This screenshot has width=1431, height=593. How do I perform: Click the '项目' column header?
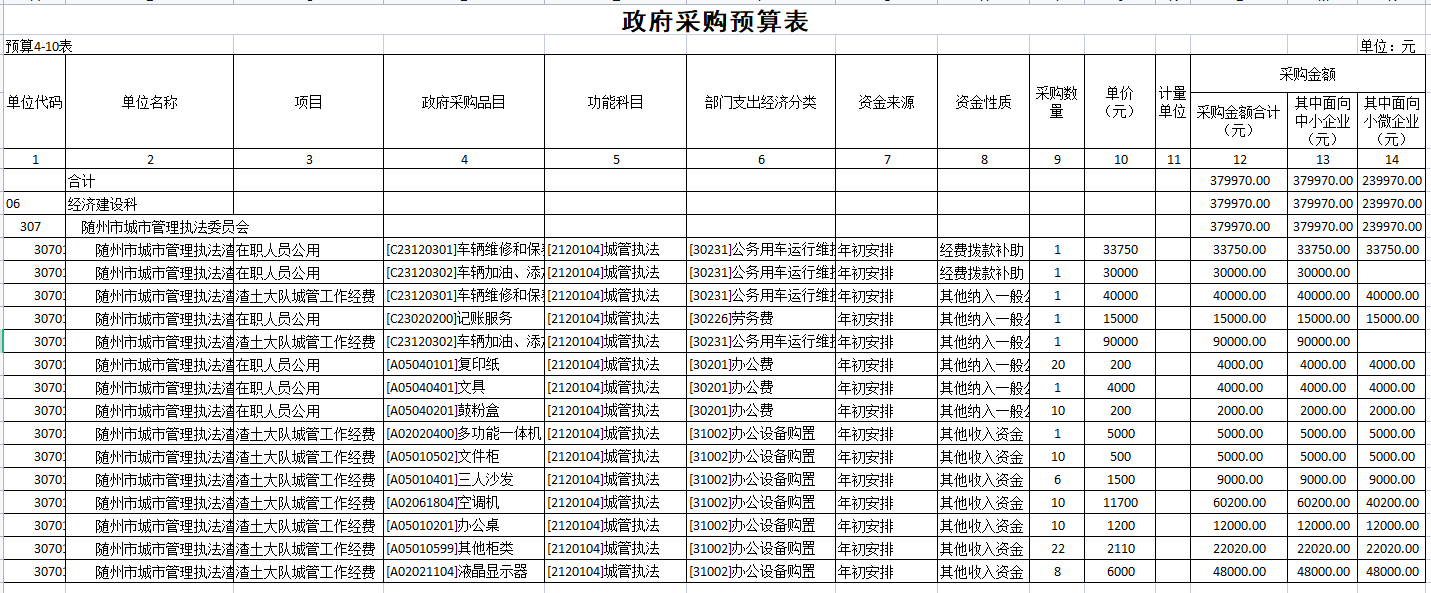[309, 102]
